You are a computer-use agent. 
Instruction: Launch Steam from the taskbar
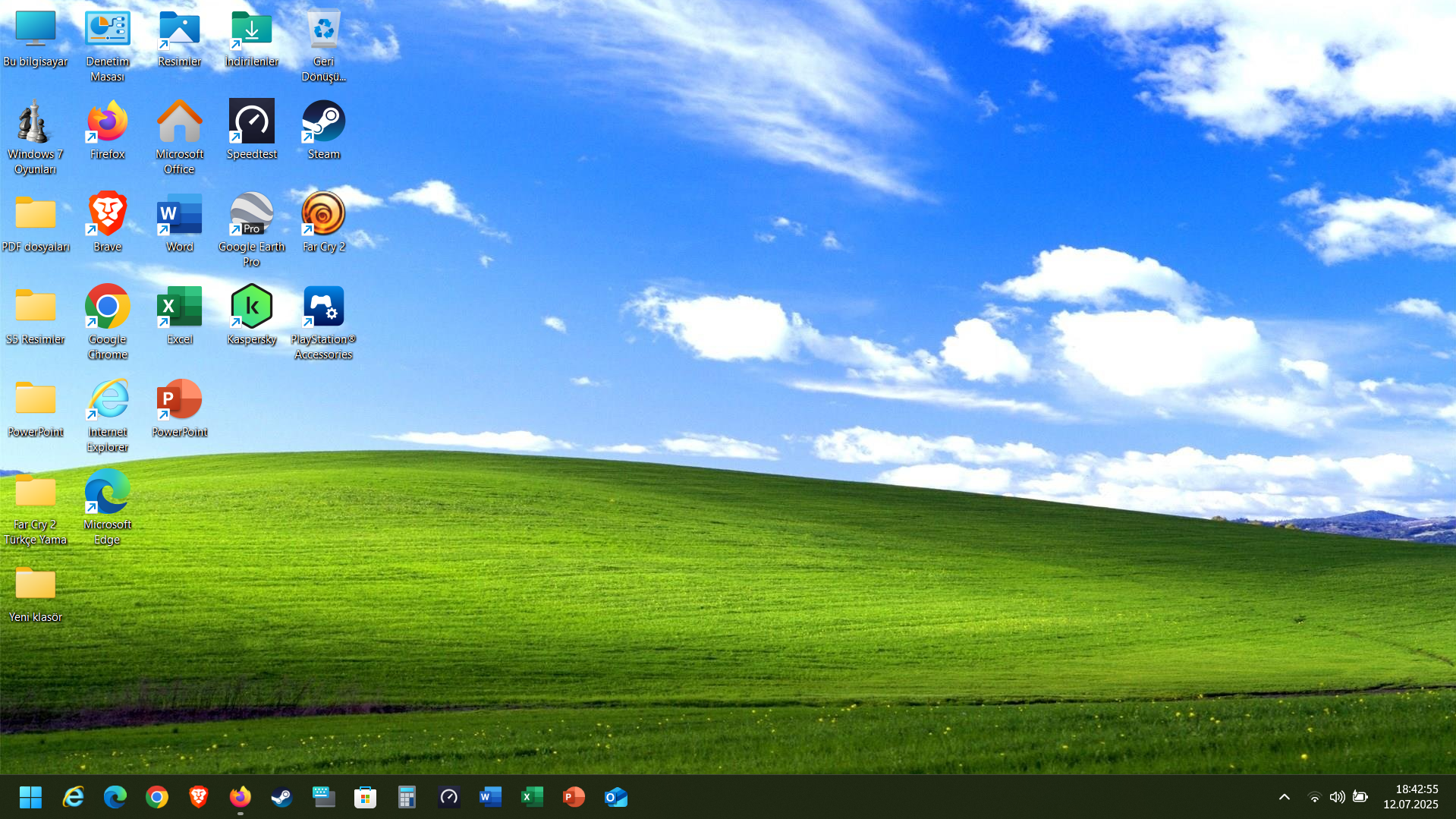(x=282, y=797)
